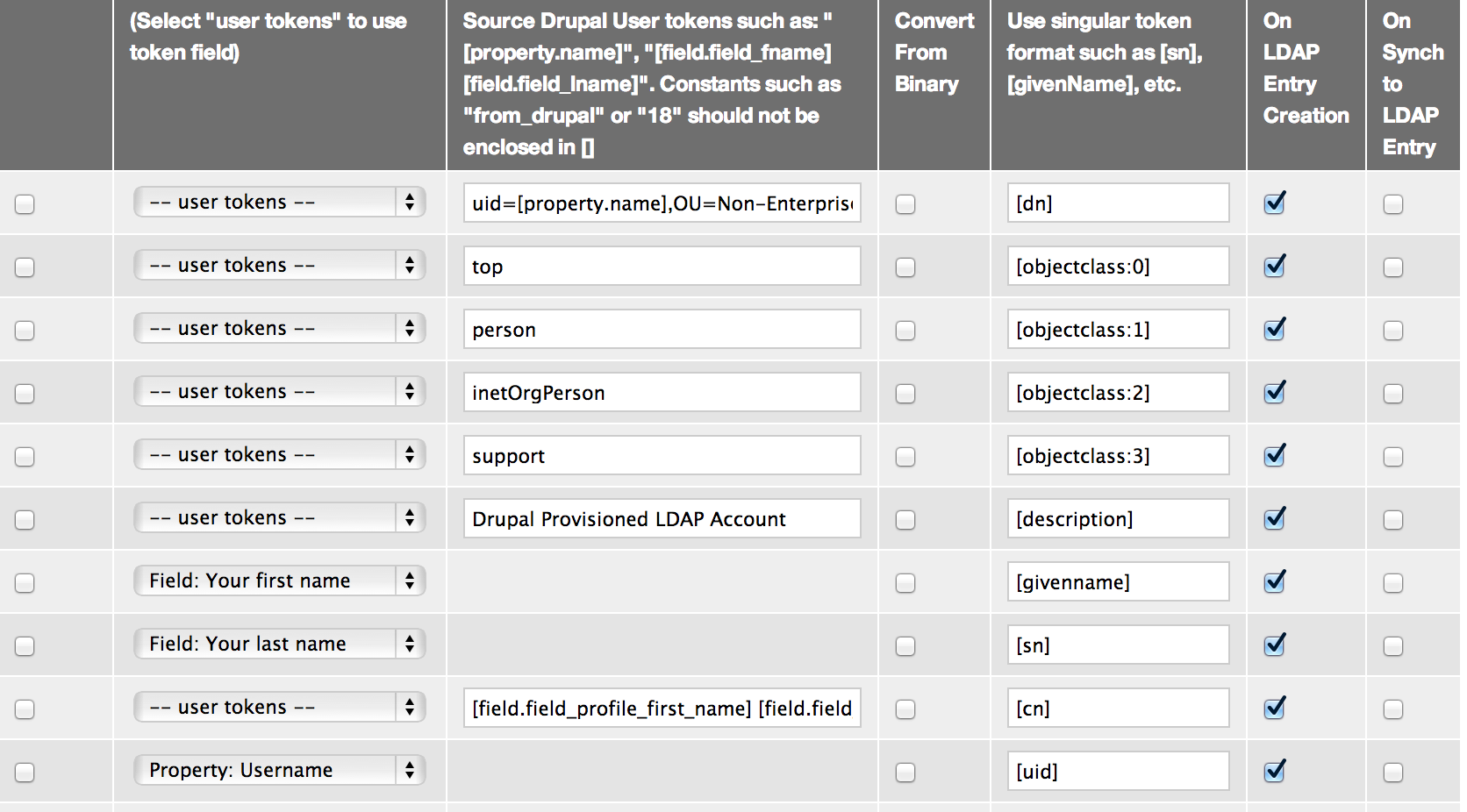Screen dimensions: 1467x812
Task: Click the uid=[property.name] source field
Action: [x=662, y=203]
